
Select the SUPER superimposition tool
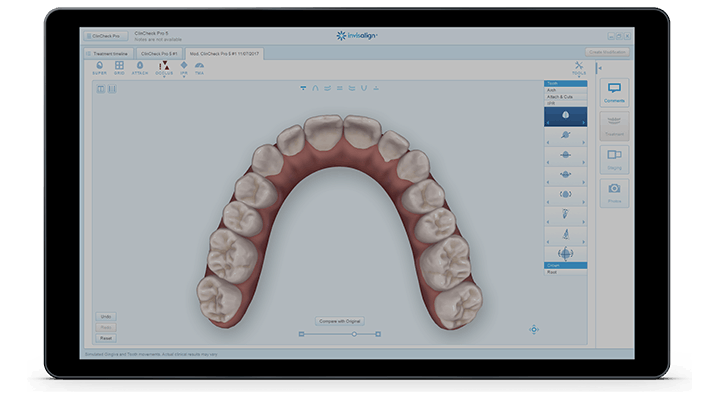[x=100, y=68]
